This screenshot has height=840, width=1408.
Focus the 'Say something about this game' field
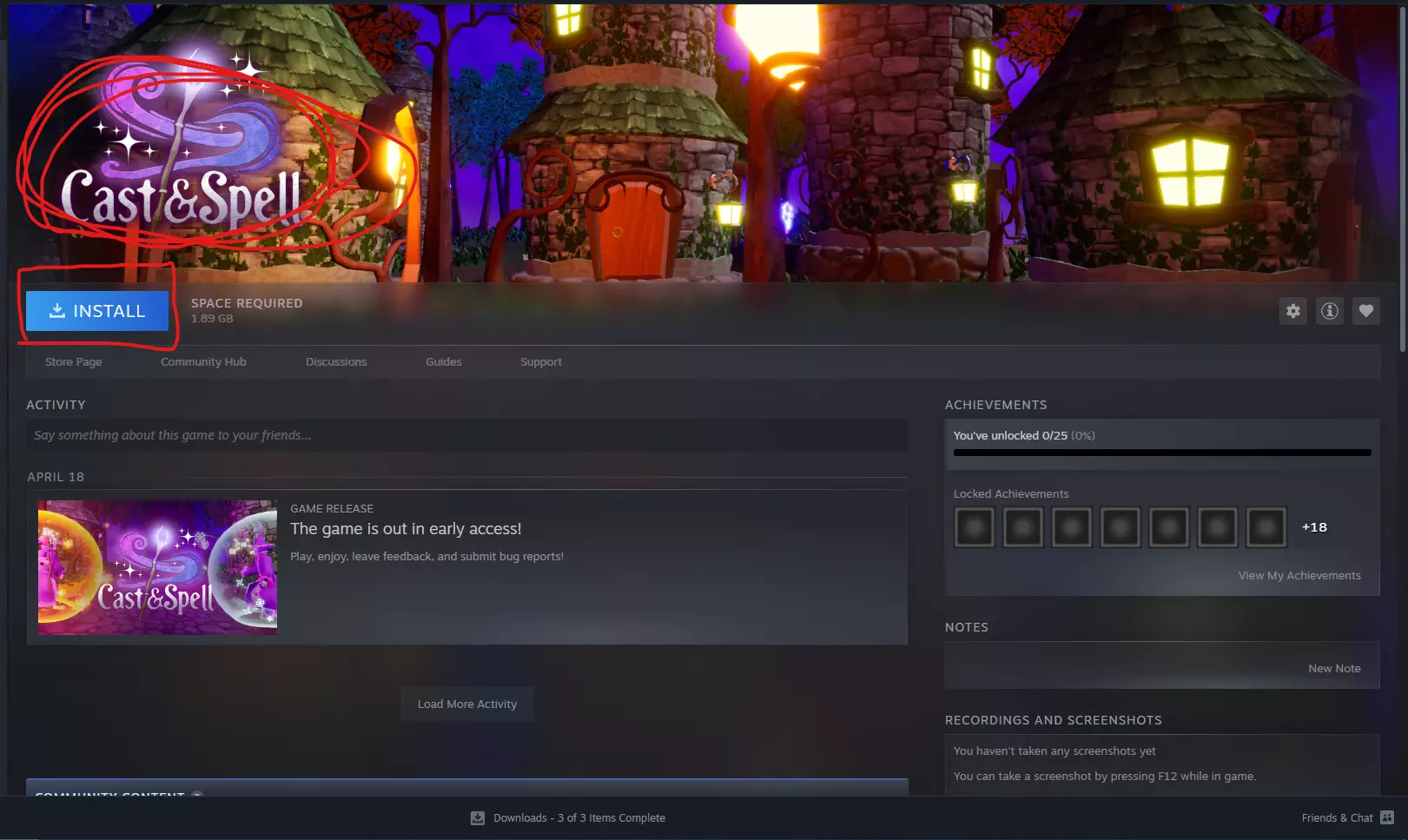point(467,435)
